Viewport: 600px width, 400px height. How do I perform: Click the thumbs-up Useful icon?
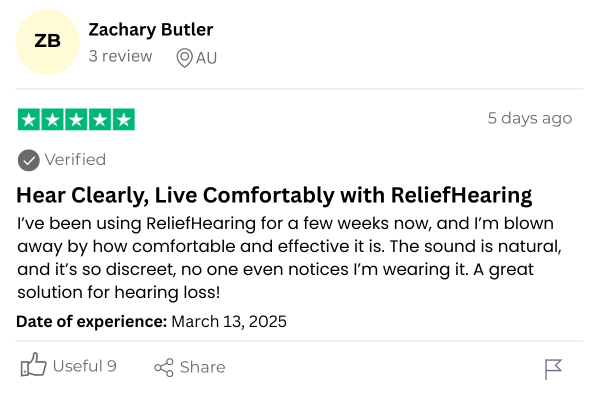point(34,366)
